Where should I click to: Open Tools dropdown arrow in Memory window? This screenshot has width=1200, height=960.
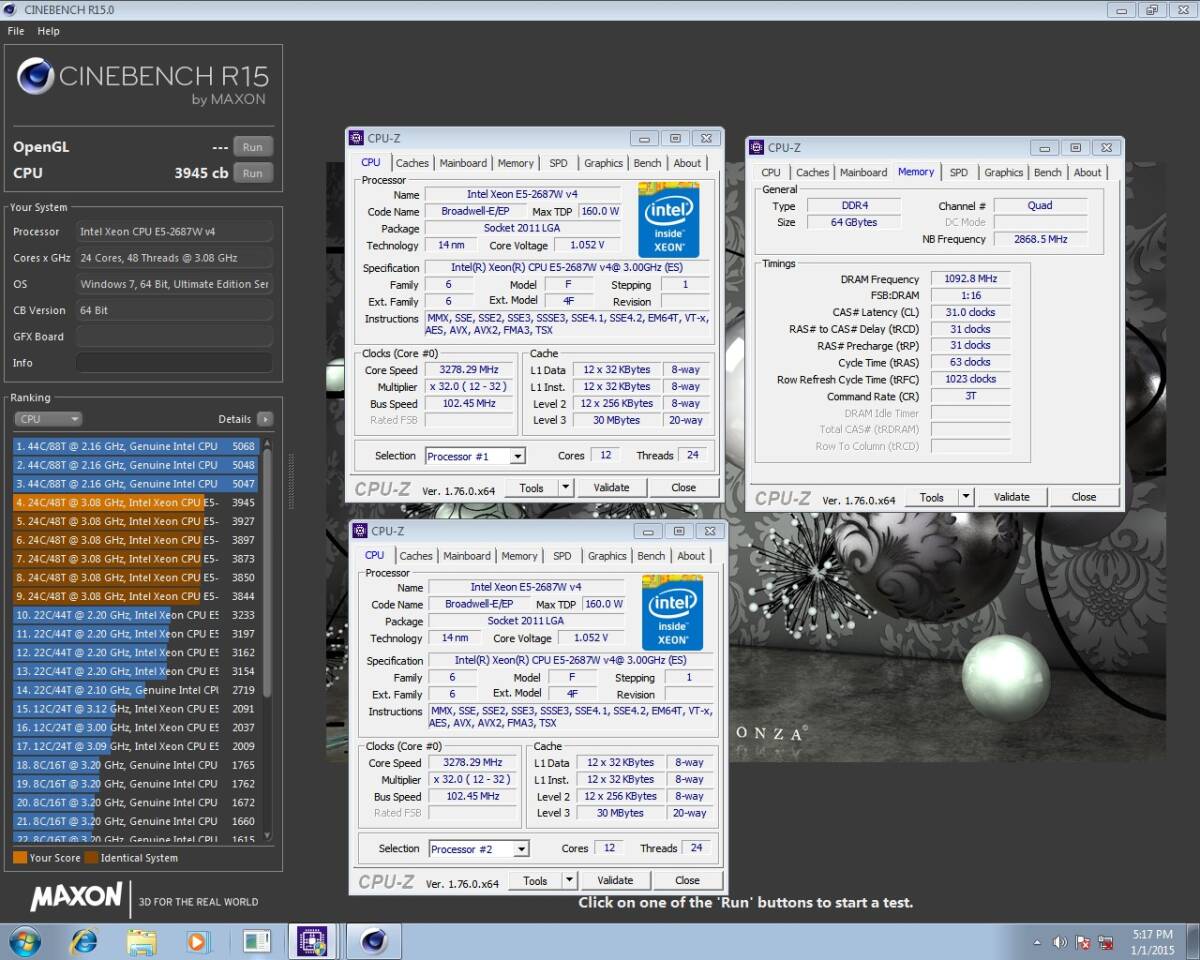coord(966,497)
